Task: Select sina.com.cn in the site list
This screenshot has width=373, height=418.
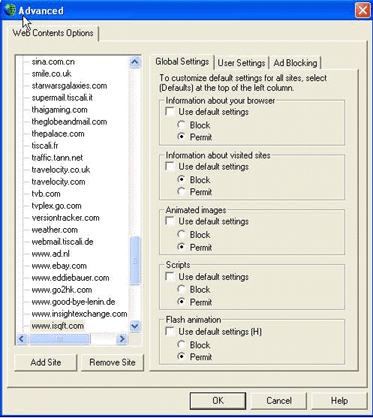Action: tap(53, 62)
